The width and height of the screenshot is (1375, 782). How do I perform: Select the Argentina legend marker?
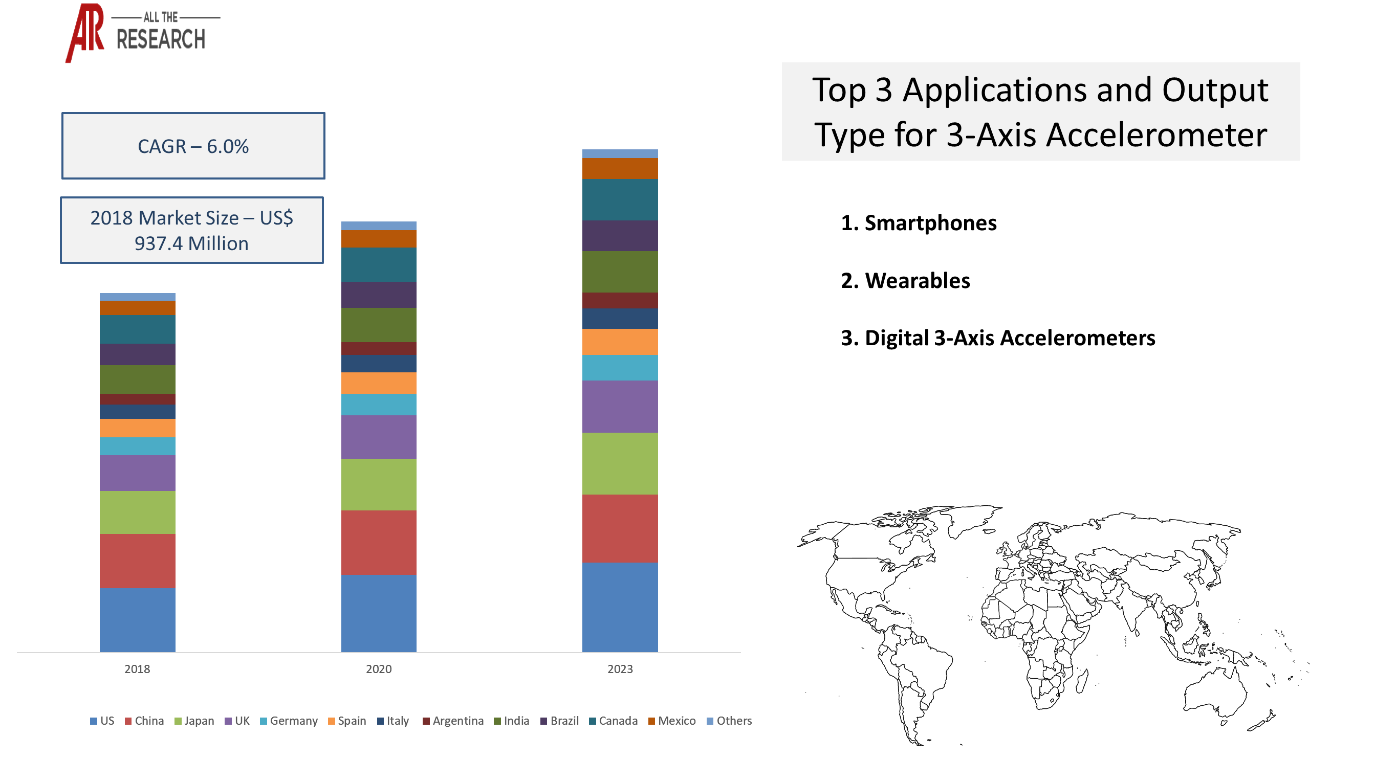pyautogui.click(x=425, y=720)
